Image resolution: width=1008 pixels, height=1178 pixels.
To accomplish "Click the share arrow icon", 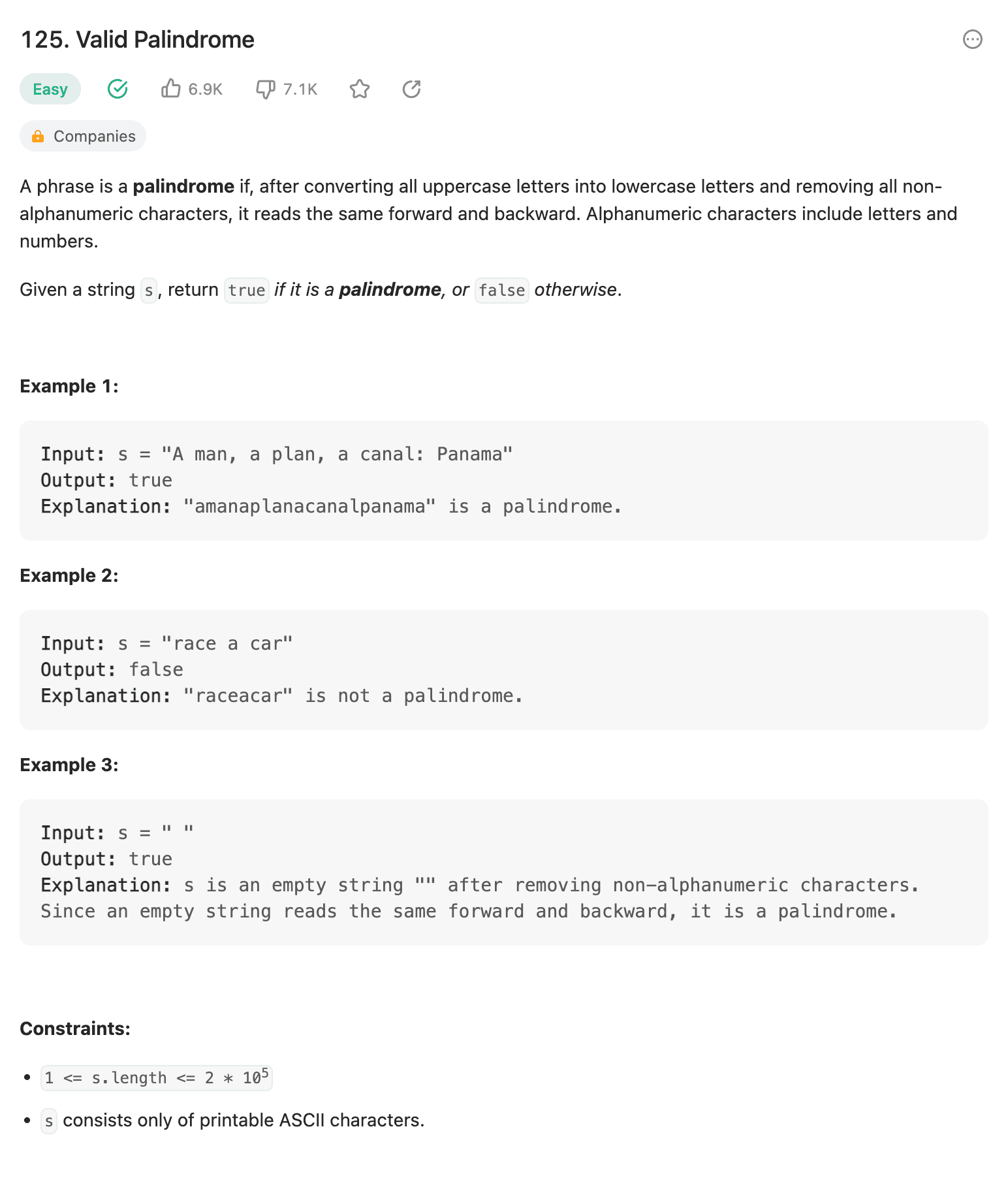I will coord(411,89).
